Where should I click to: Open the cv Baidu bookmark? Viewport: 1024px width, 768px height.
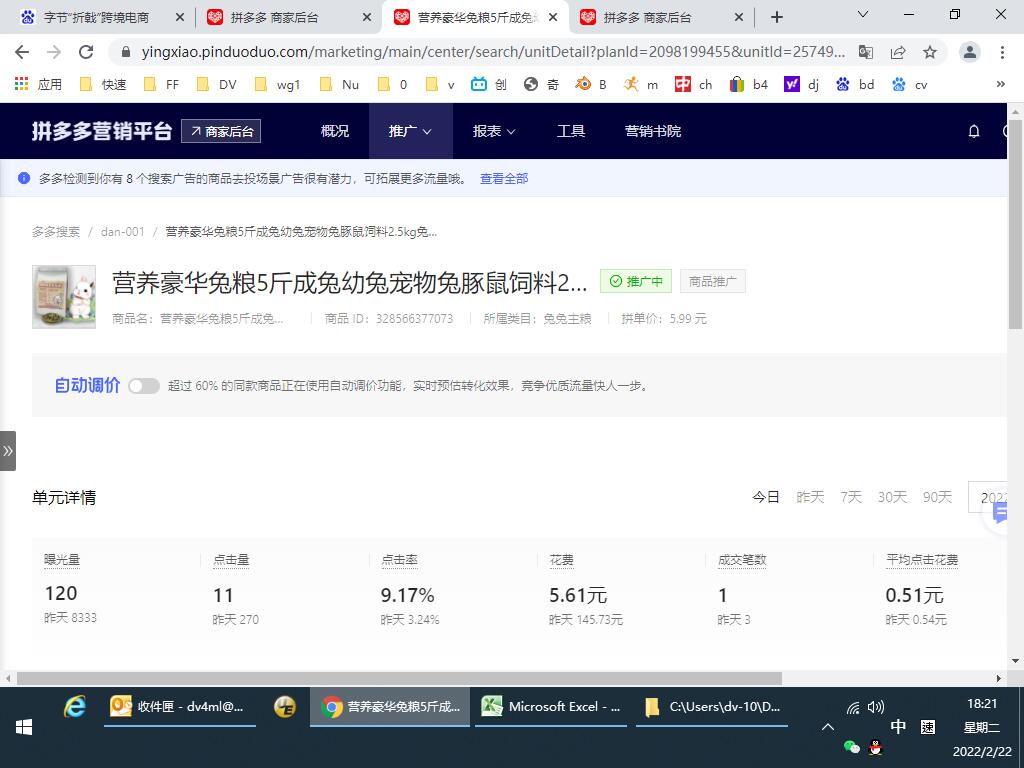(x=910, y=84)
